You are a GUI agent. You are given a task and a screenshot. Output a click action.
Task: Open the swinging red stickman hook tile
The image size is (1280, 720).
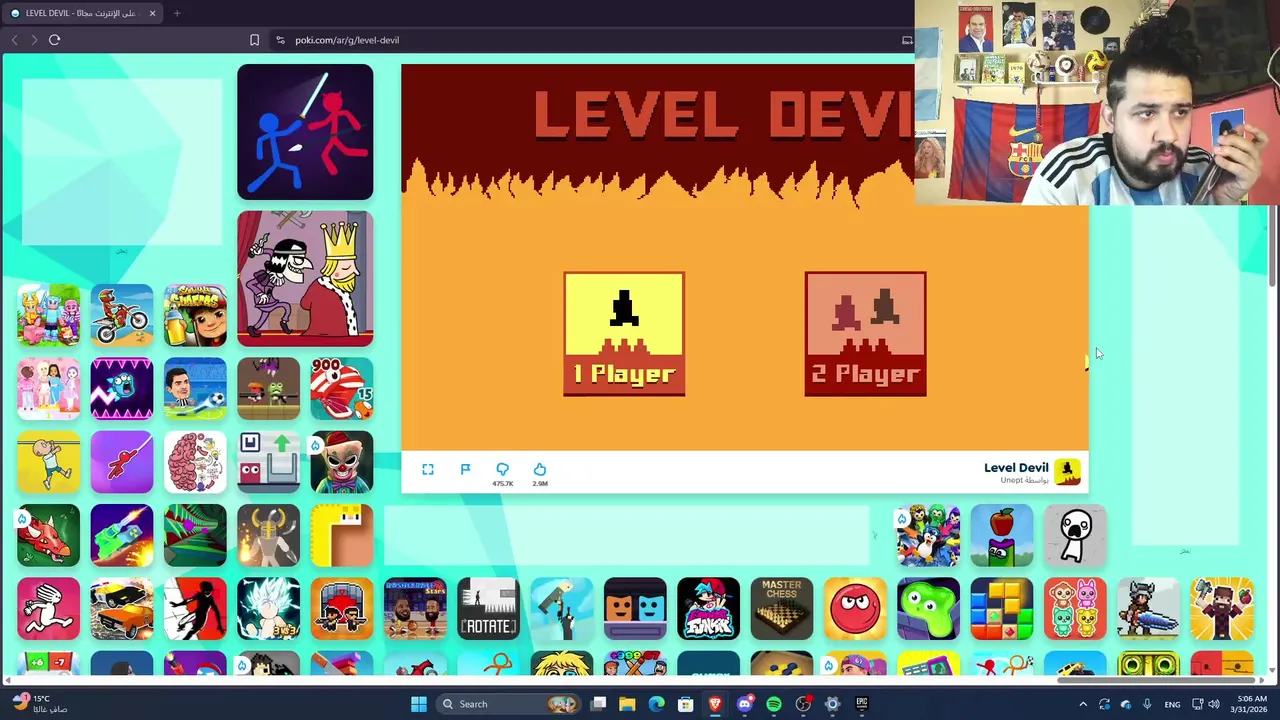122,462
